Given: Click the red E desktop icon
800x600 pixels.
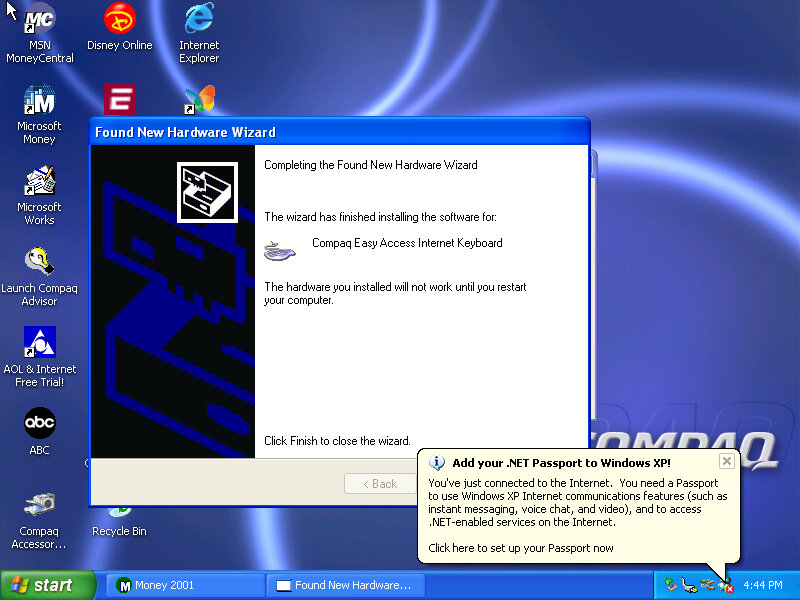Looking at the screenshot, I should pos(120,100).
